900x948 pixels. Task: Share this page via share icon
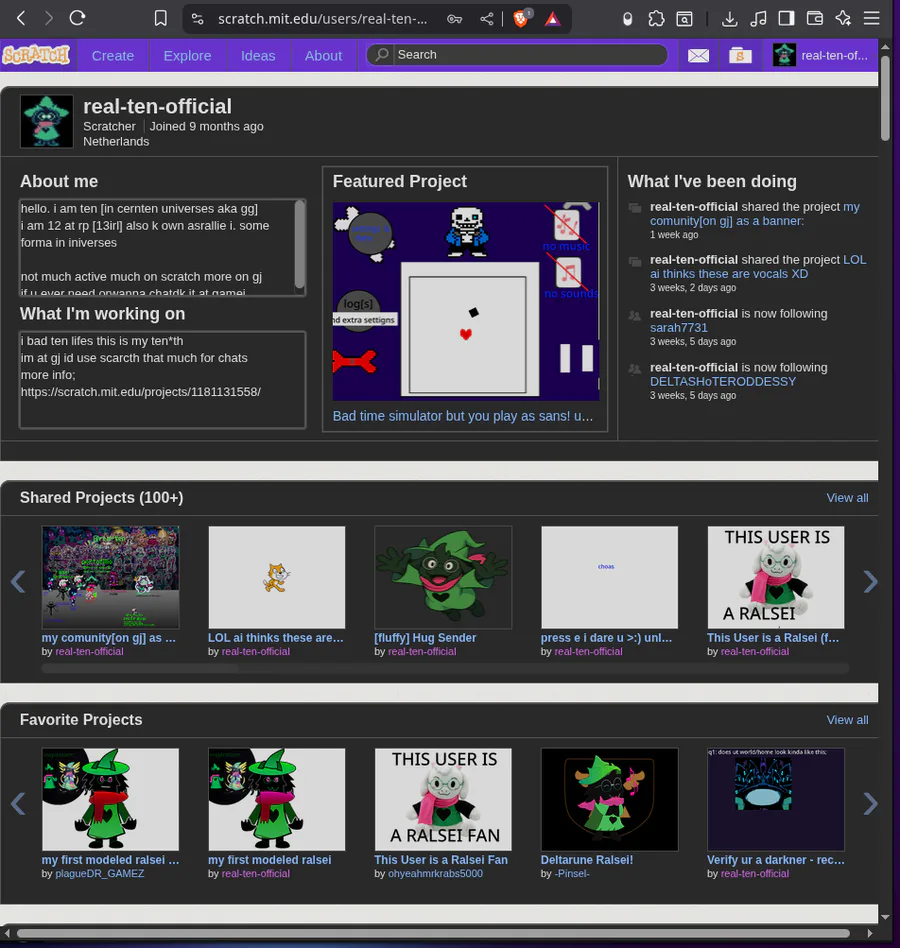pos(487,19)
